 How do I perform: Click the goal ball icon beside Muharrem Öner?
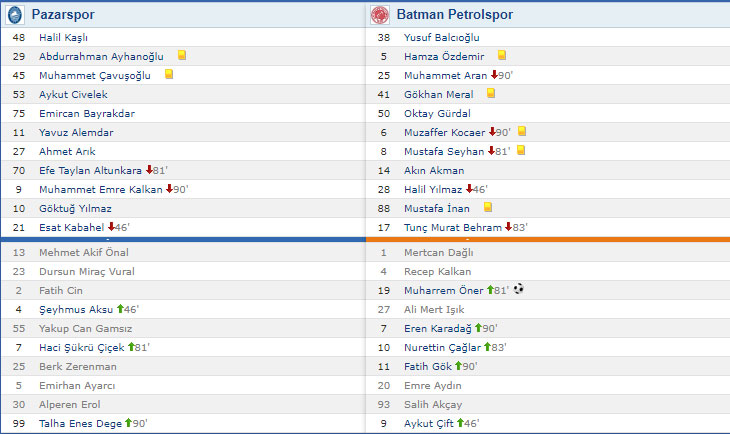[x=518, y=290]
